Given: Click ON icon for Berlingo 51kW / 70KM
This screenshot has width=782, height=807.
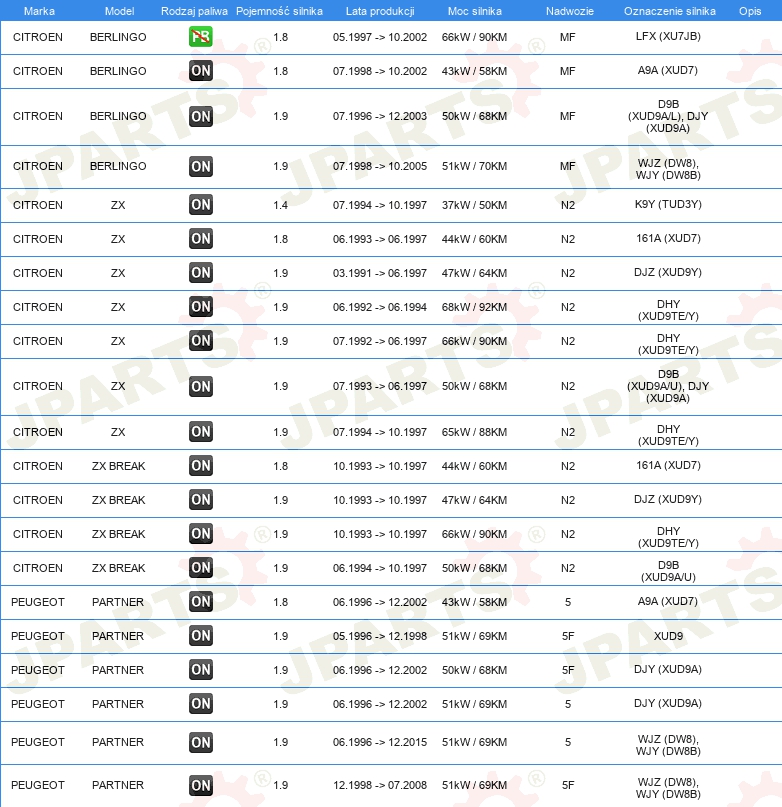Looking at the screenshot, I should pyautogui.click(x=201, y=166).
